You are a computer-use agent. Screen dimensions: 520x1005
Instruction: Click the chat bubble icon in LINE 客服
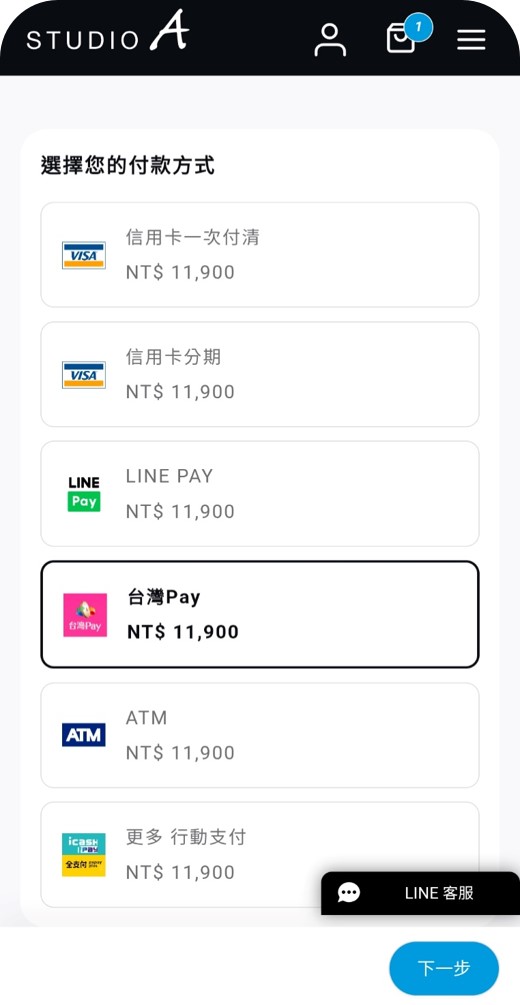[349, 893]
